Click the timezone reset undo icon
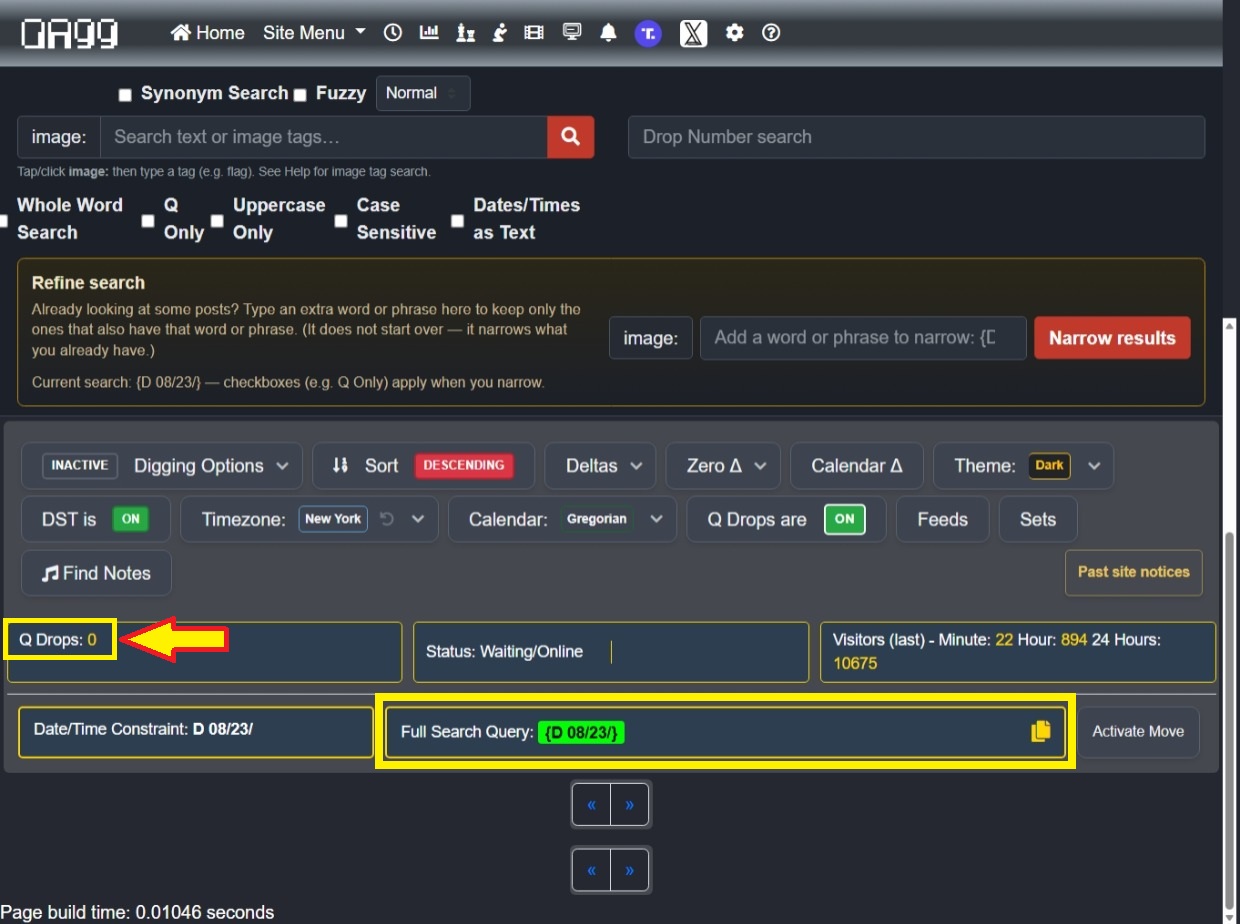This screenshot has height=924, width=1240. (387, 520)
